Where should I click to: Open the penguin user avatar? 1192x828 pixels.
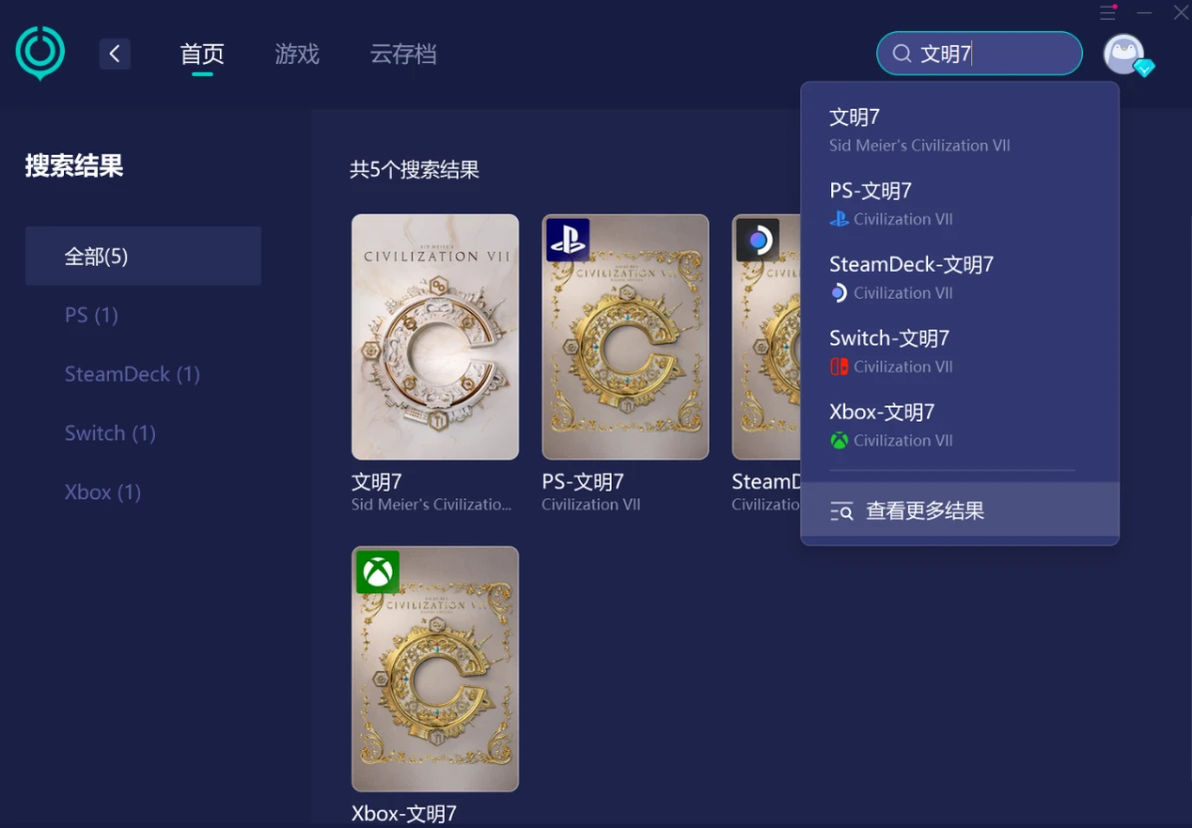tap(1125, 55)
